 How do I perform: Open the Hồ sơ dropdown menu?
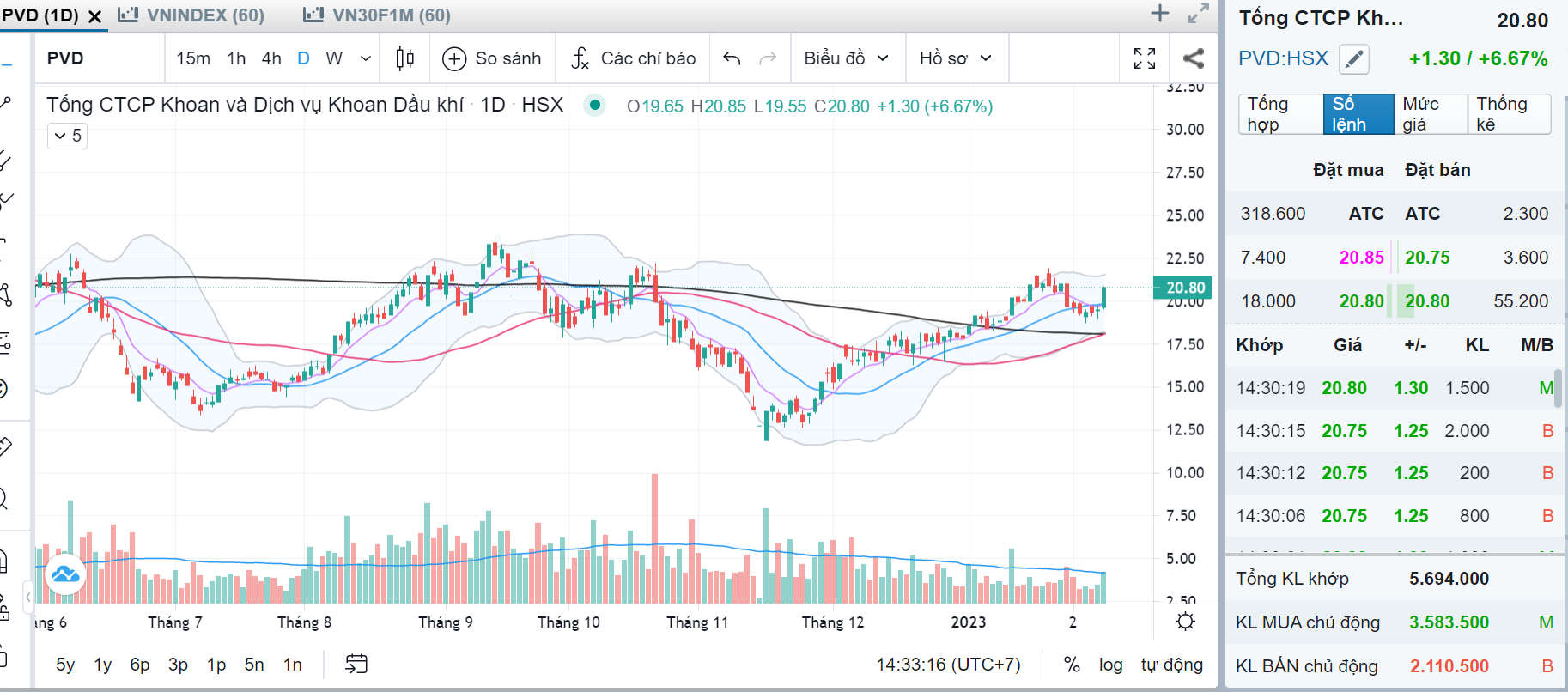point(955,58)
